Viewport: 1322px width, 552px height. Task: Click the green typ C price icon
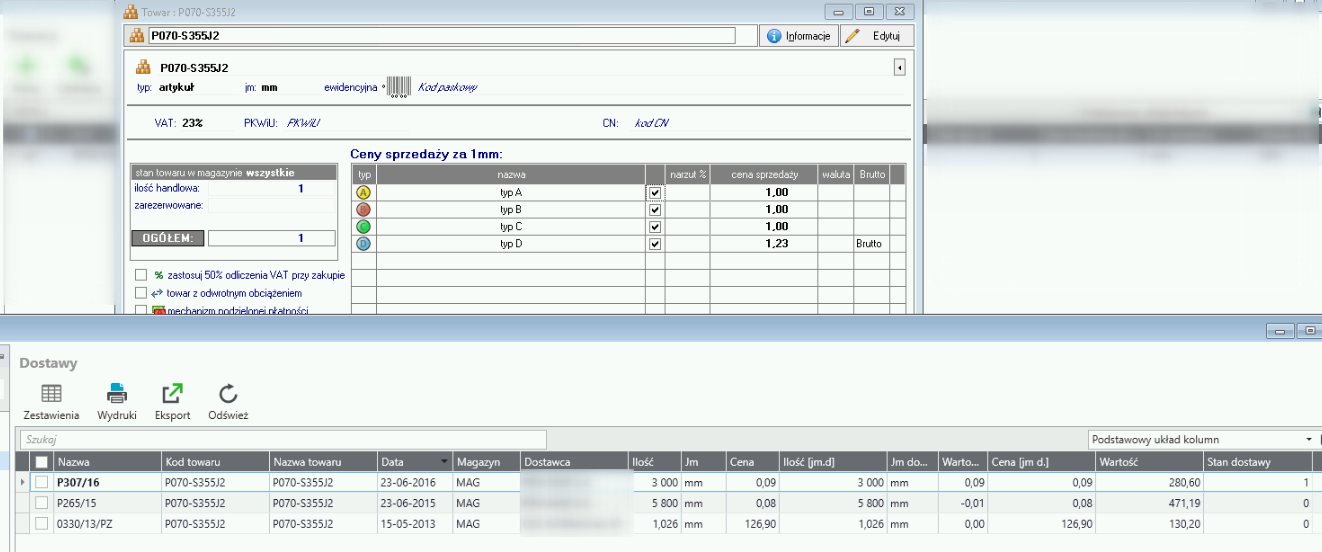364,227
